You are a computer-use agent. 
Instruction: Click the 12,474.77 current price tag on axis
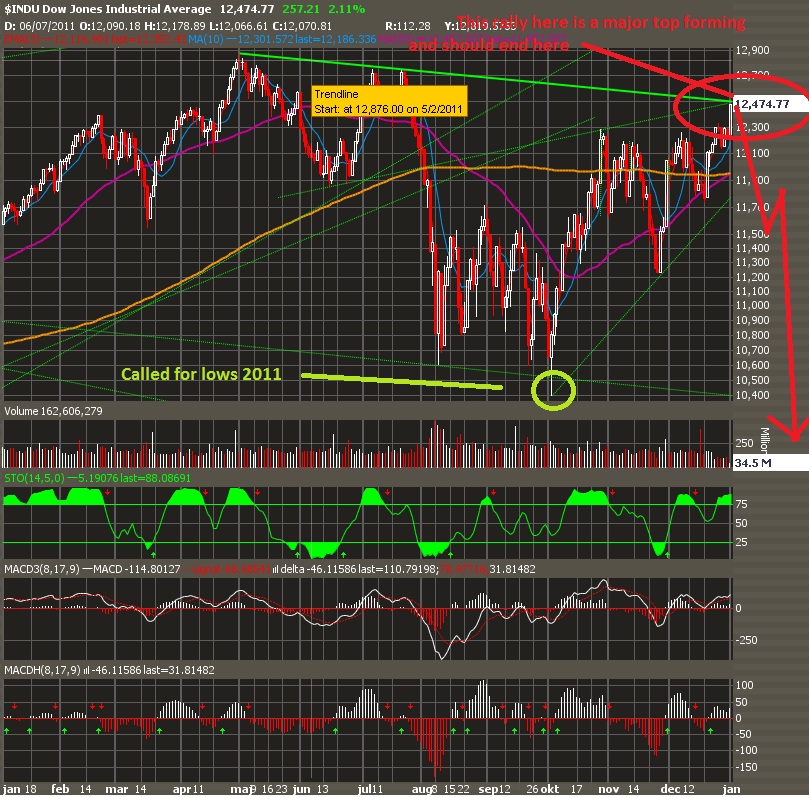click(769, 104)
